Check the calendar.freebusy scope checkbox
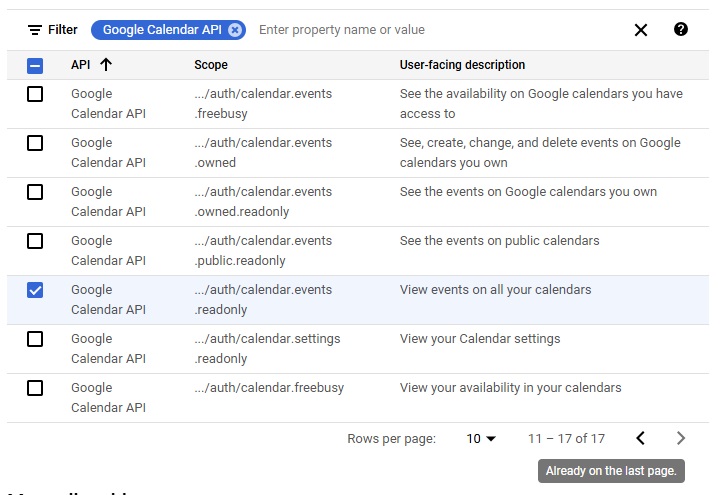This screenshot has width=721, height=495. (35, 388)
